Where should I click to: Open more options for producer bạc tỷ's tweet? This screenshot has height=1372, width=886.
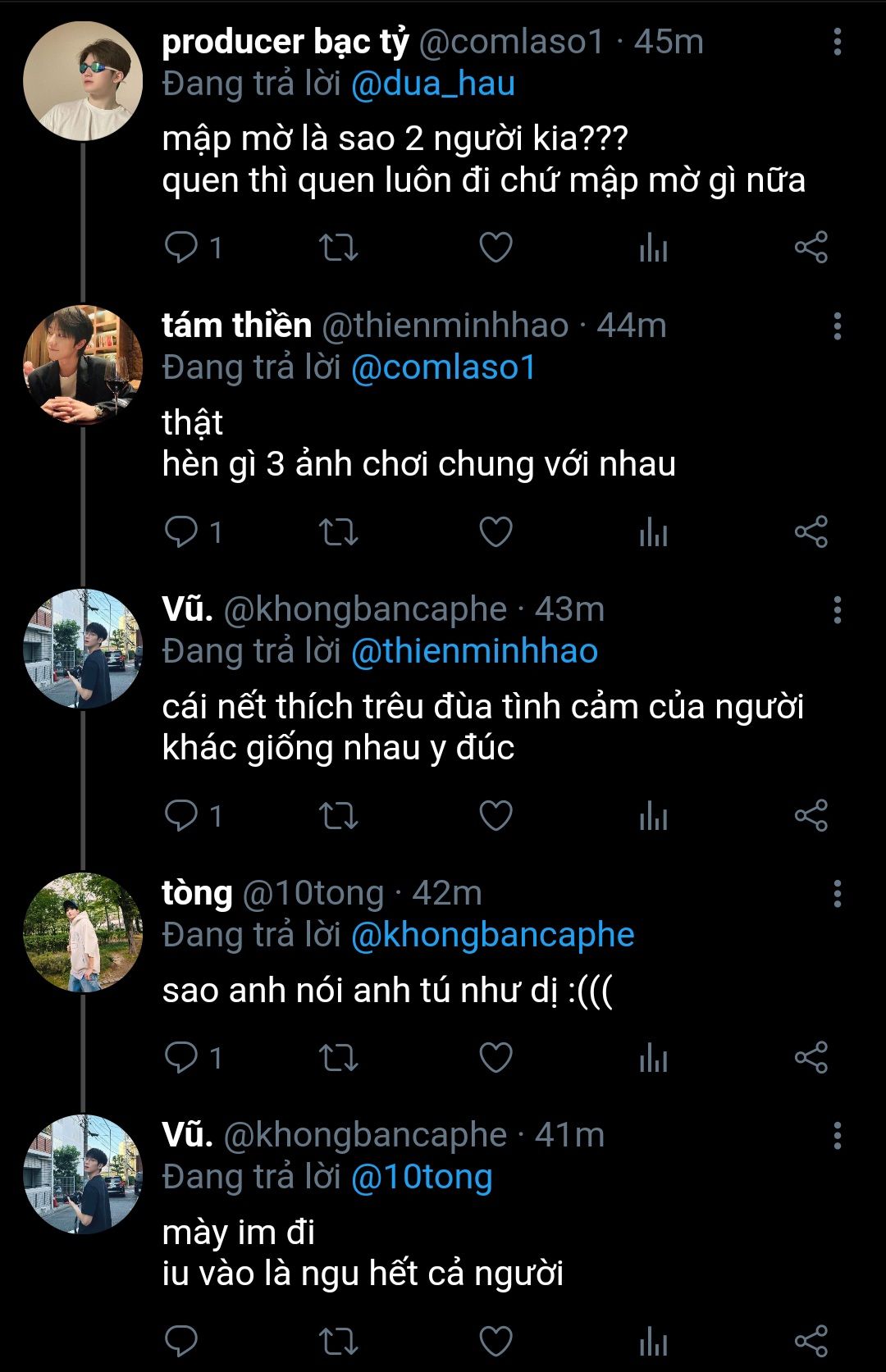tap(837, 42)
